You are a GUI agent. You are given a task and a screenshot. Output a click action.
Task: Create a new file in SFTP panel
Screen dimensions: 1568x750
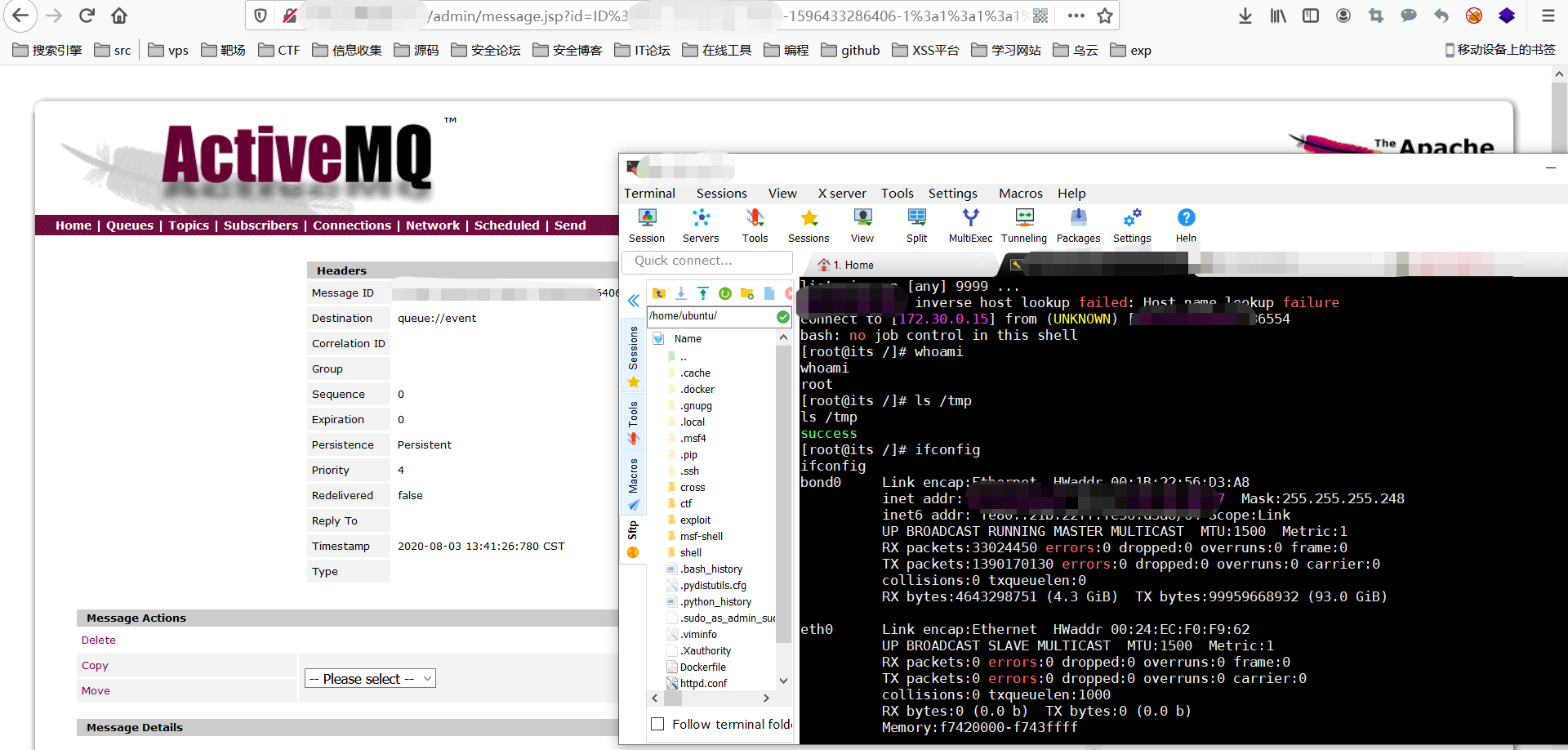[x=768, y=293]
